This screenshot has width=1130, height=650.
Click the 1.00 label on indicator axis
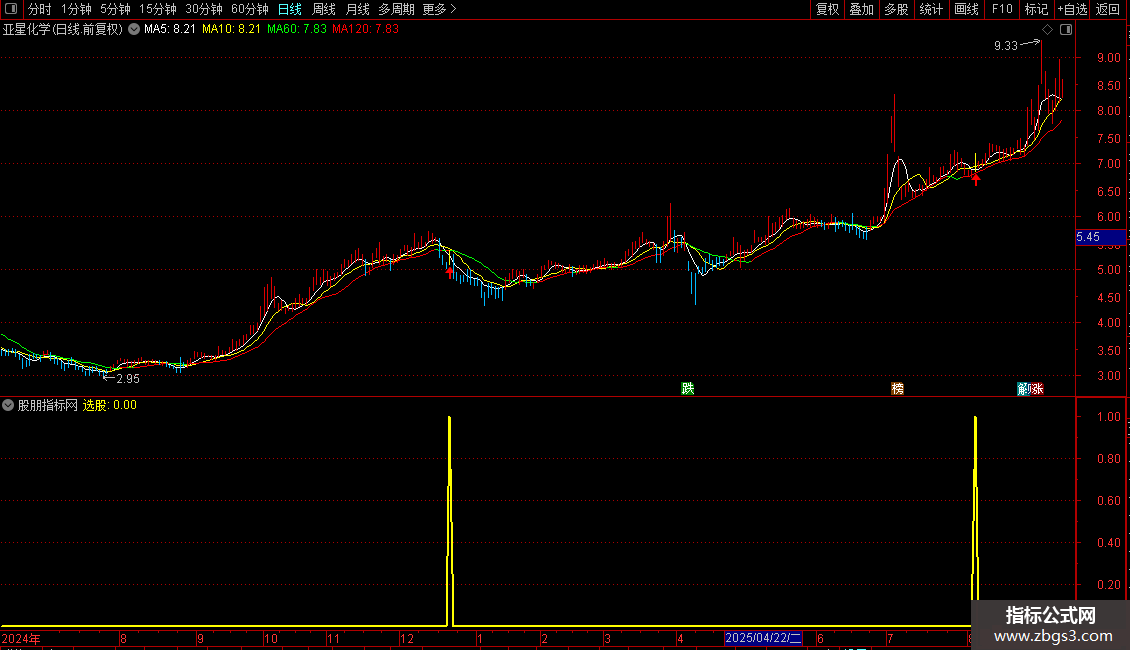point(1109,417)
